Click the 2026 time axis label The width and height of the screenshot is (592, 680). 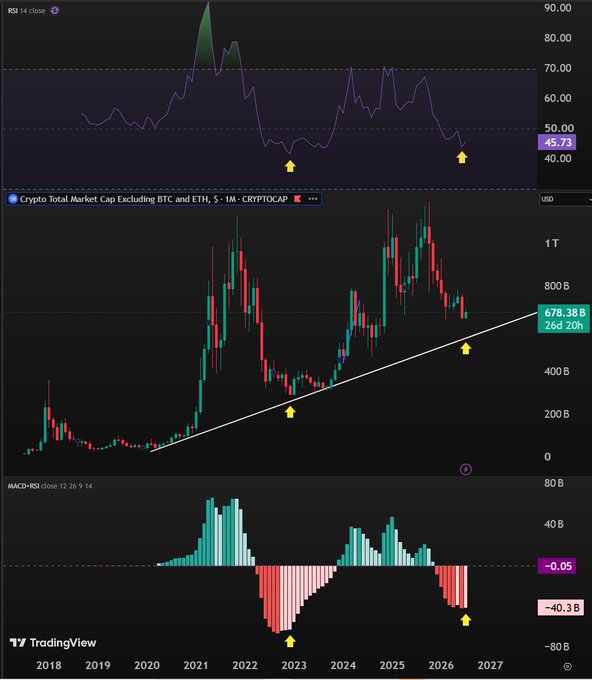(441, 665)
